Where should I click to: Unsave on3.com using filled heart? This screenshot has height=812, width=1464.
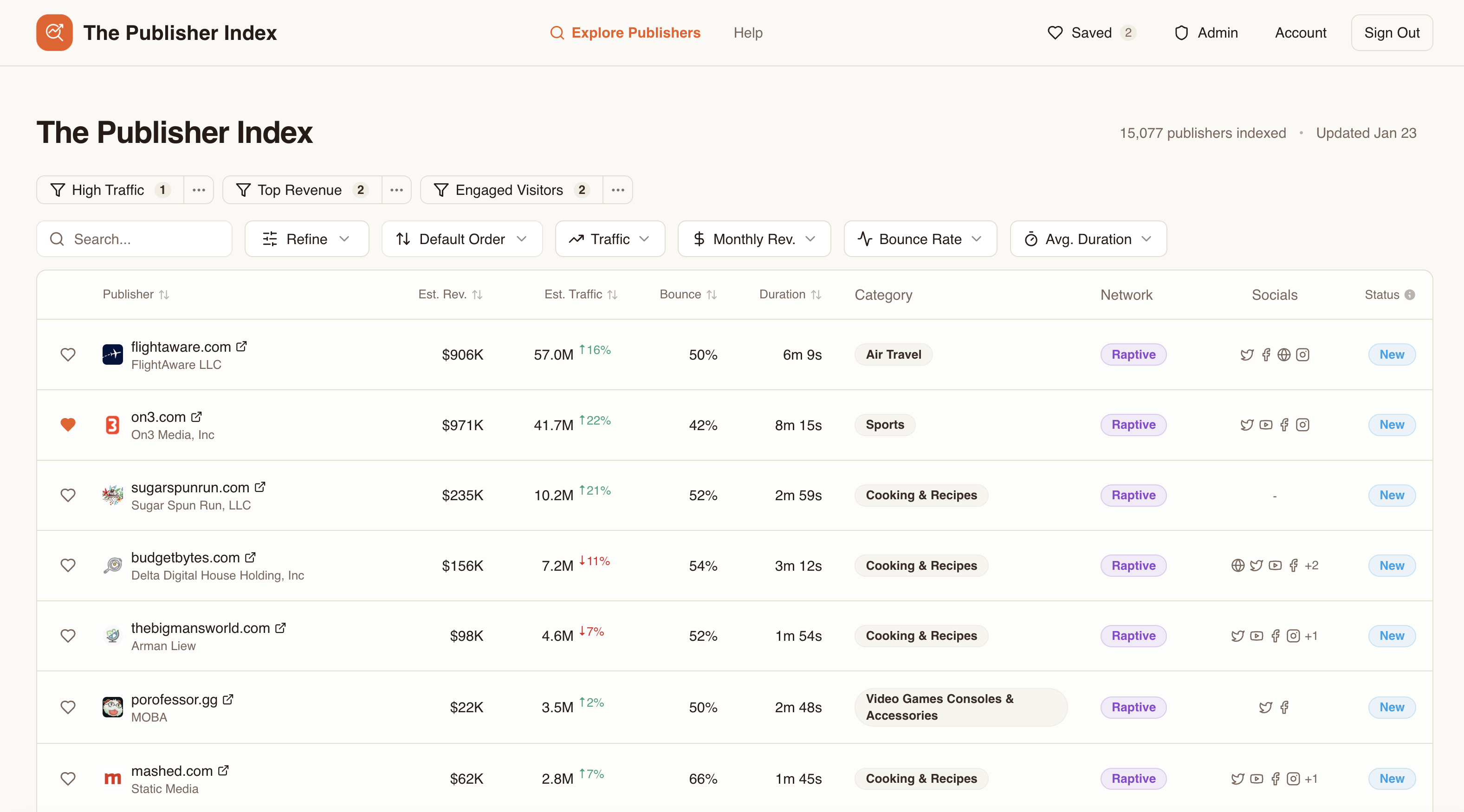[68, 425]
